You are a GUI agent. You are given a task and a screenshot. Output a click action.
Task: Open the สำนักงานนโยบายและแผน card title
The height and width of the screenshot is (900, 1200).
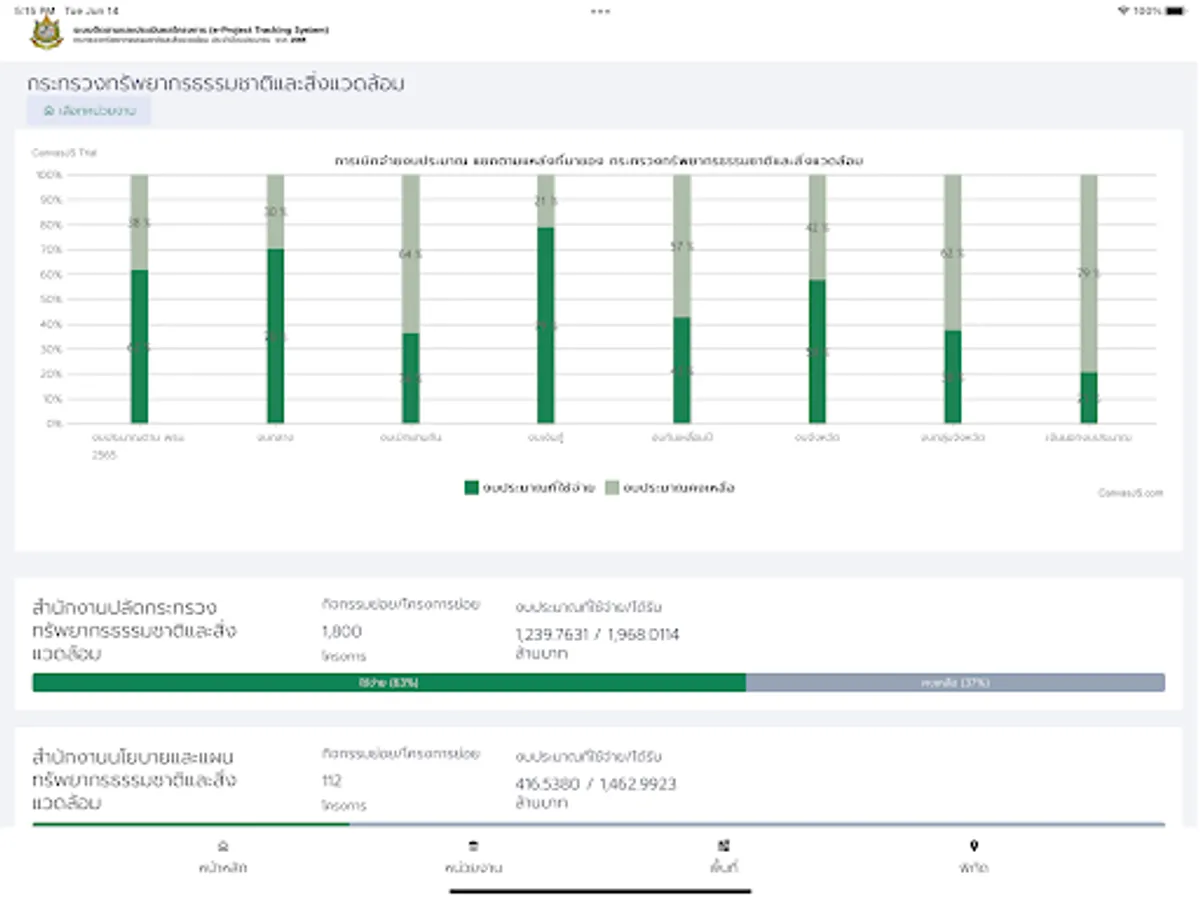coord(134,779)
